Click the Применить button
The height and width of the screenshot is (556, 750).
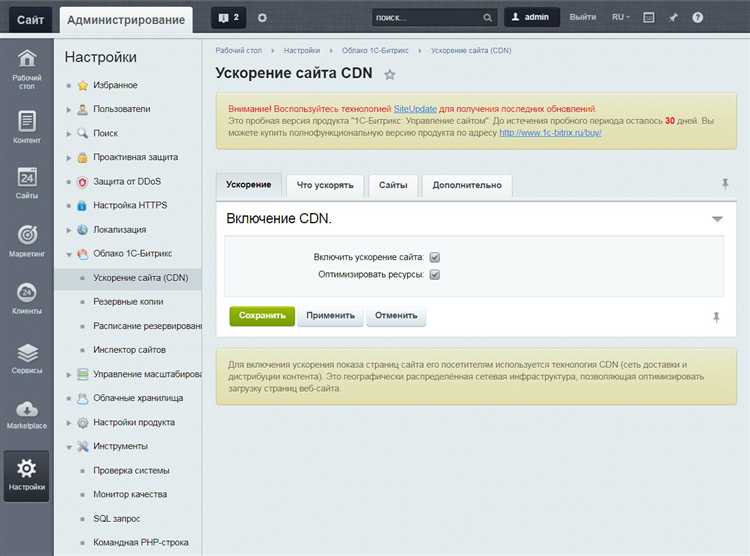(331, 316)
